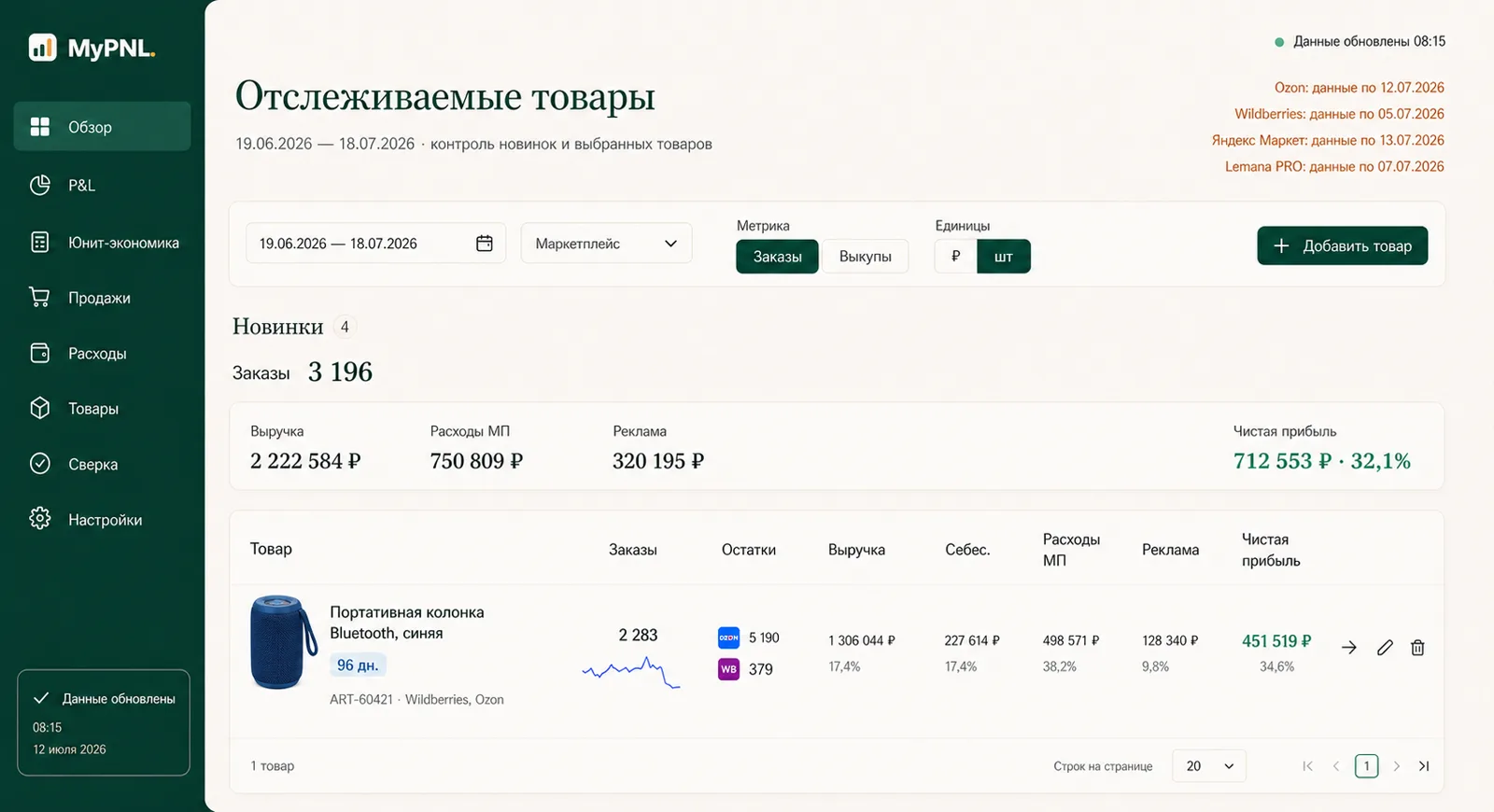Image resolution: width=1494 pixels, height=812 pixels.
Task: Click the Ozon marketplace icon in Остатки
Action: point(728,637)
